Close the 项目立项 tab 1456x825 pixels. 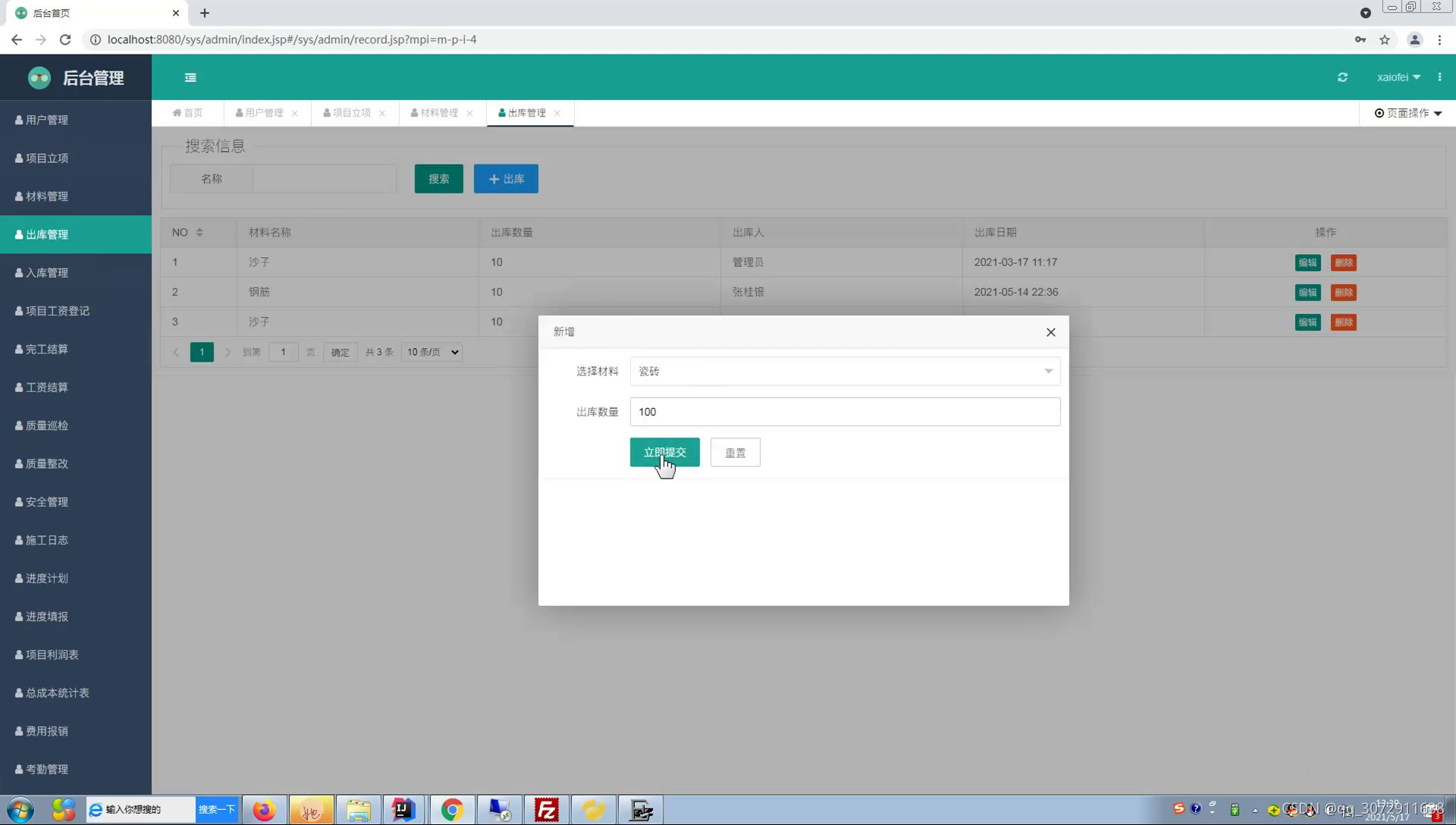(382, 113)
